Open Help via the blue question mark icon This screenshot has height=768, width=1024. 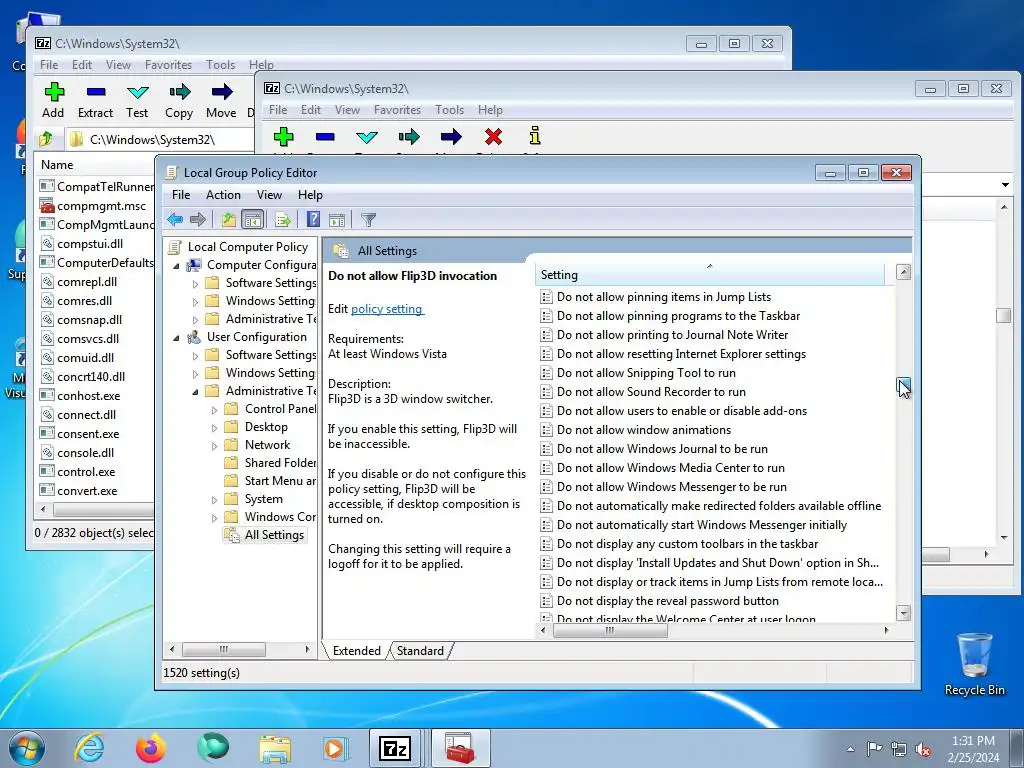click(x=313, y=219)
